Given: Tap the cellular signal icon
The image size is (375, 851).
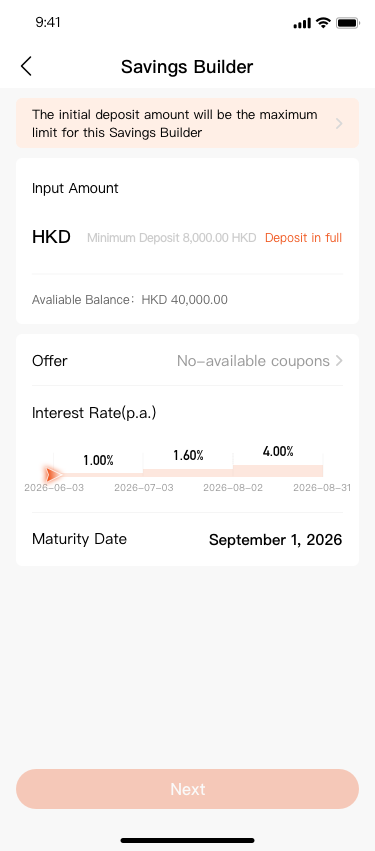Looking at the screenshot, I should coord(302,23).
